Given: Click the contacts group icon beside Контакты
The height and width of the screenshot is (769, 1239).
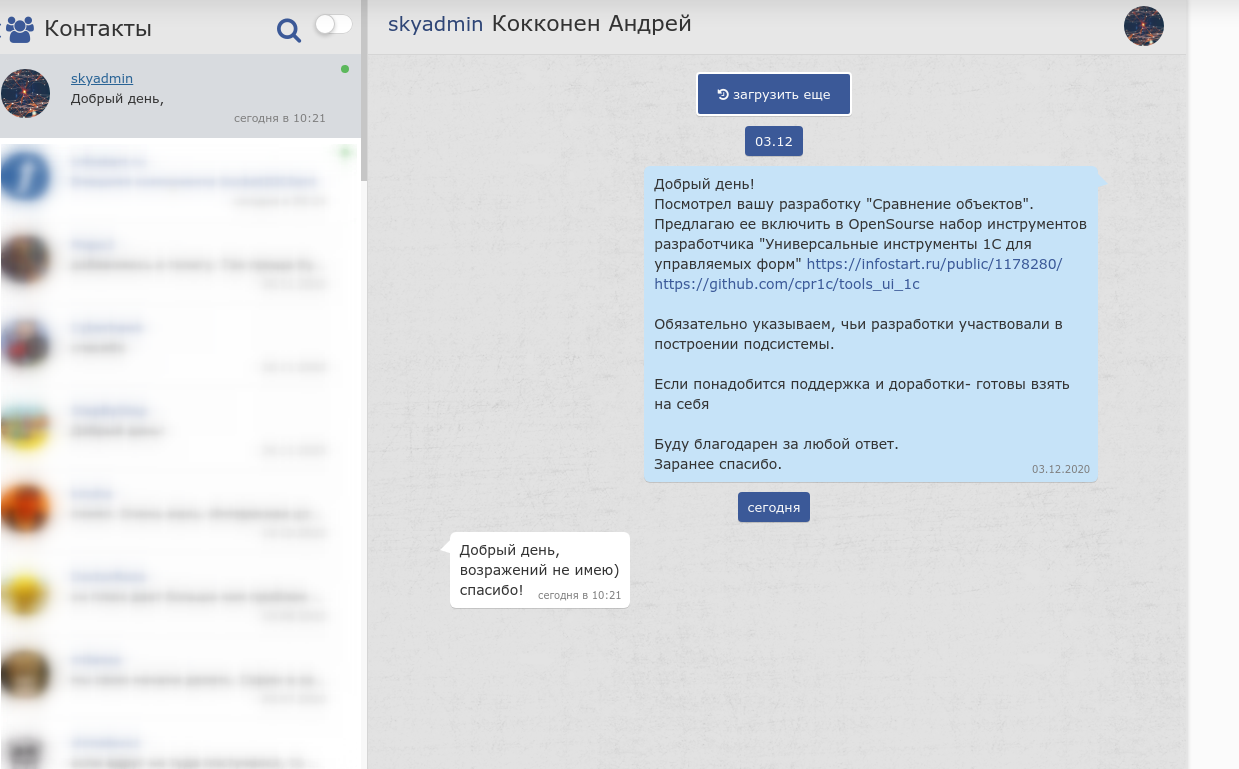Looking at the screenshot, I should [19, 28].
